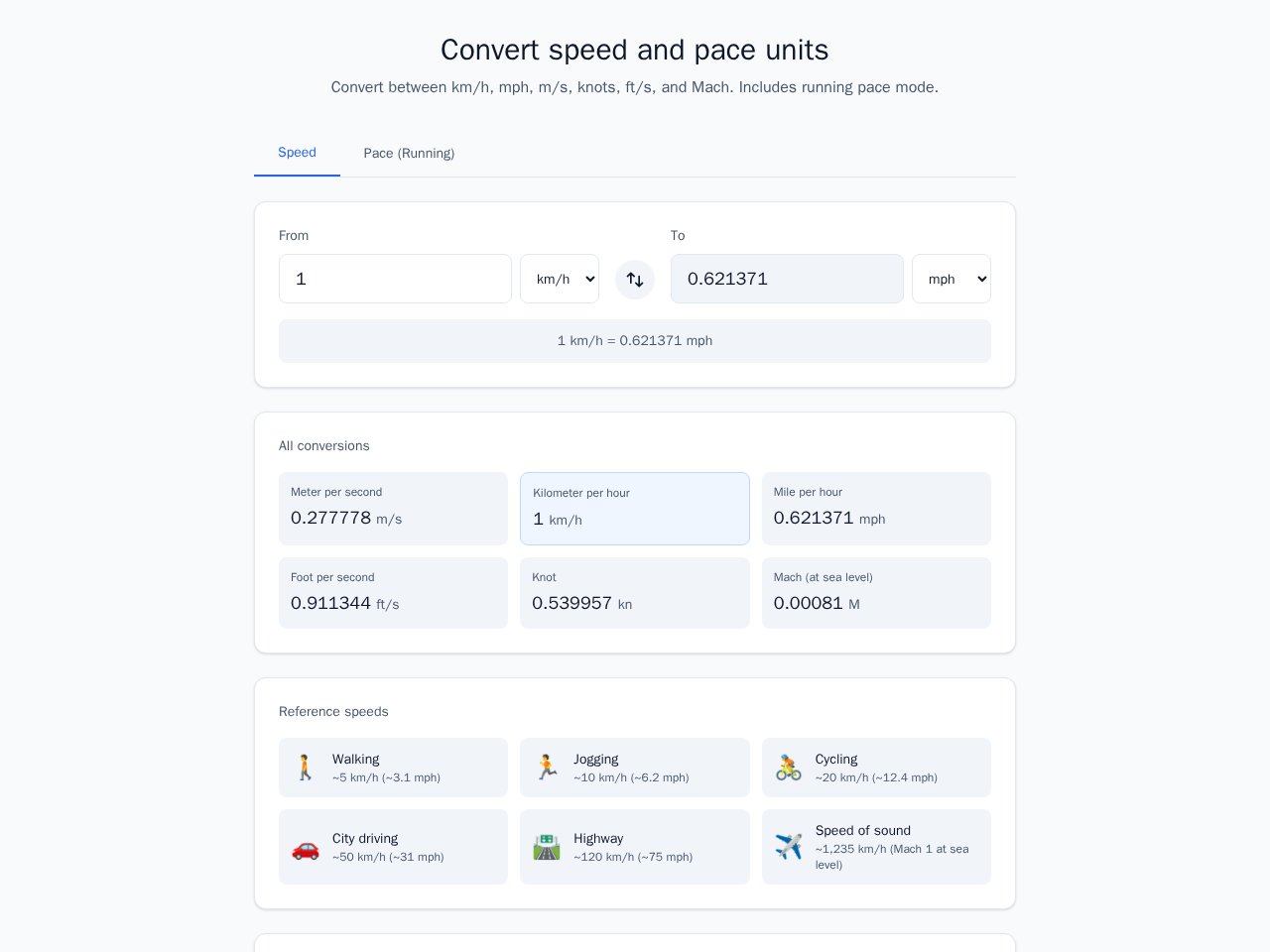Click the red car City driving icon
1270x952 pixels.
[306, 847]
